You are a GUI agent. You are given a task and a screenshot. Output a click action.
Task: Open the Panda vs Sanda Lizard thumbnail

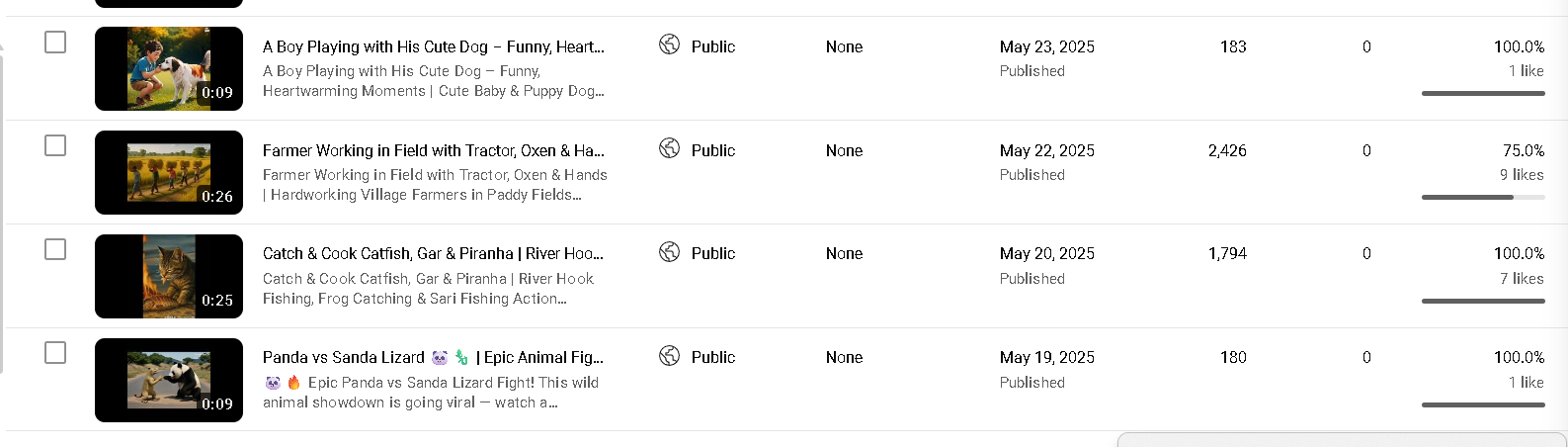(169, 380)
